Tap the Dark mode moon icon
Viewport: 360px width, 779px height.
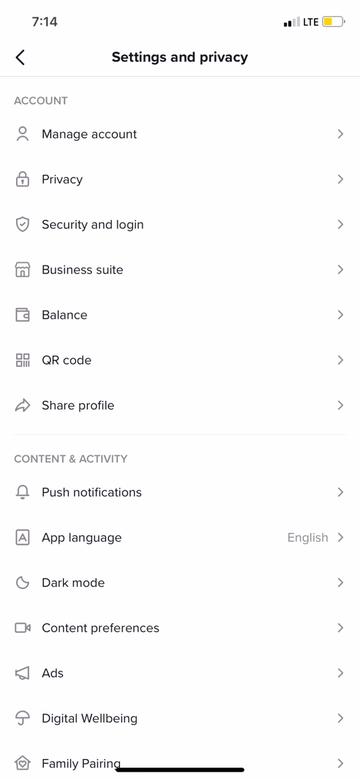(22, 583)
